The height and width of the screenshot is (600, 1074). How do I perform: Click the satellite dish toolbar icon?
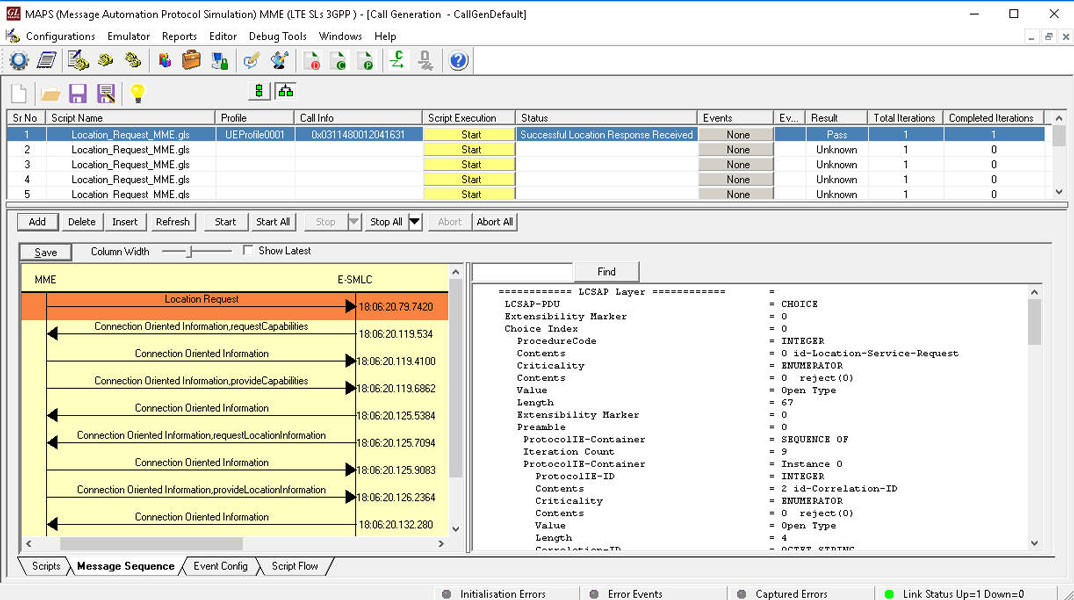(x=279, y=61)
